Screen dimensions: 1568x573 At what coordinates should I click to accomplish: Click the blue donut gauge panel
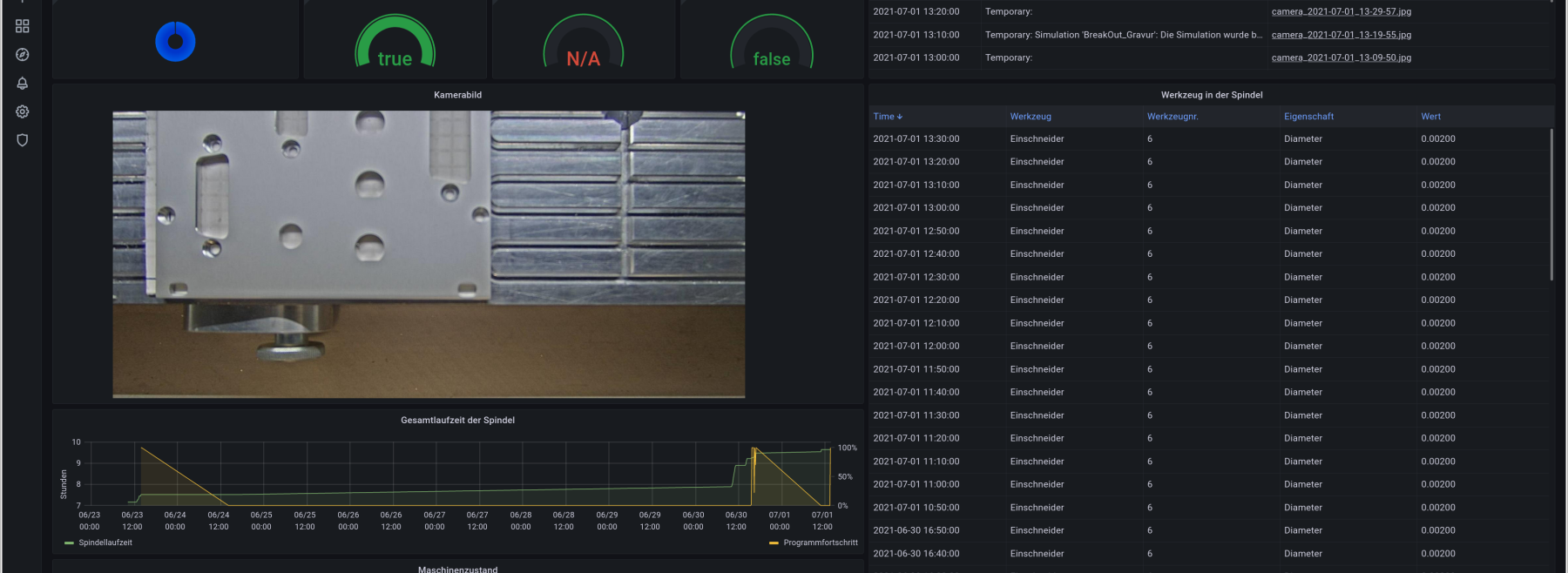[x=175, y=41]
